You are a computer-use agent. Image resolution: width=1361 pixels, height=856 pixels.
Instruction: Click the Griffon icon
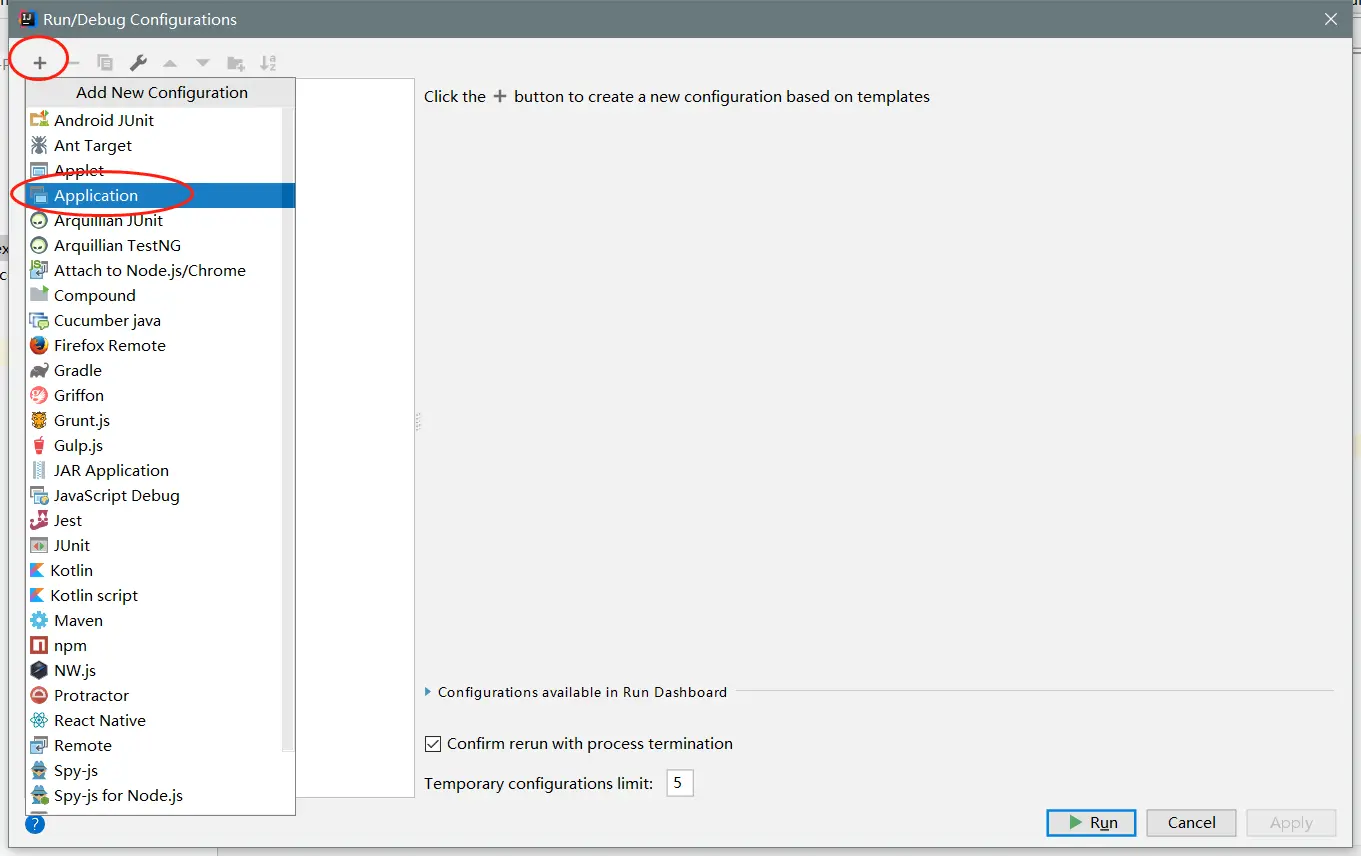[x=39, y=395]
